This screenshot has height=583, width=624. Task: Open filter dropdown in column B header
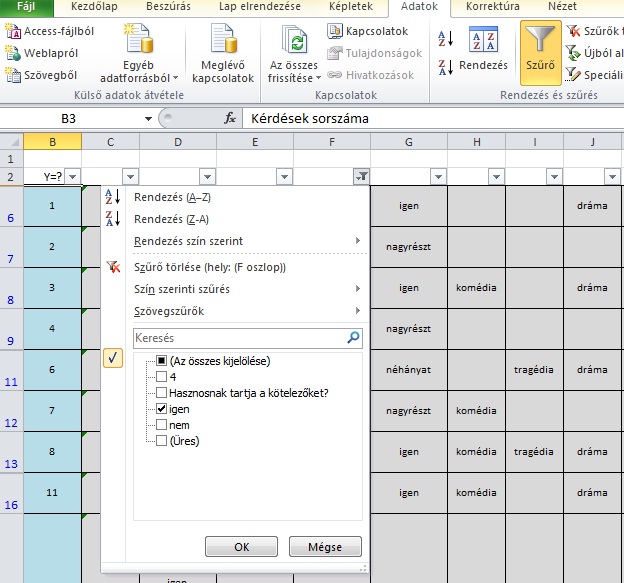[73, 177]
